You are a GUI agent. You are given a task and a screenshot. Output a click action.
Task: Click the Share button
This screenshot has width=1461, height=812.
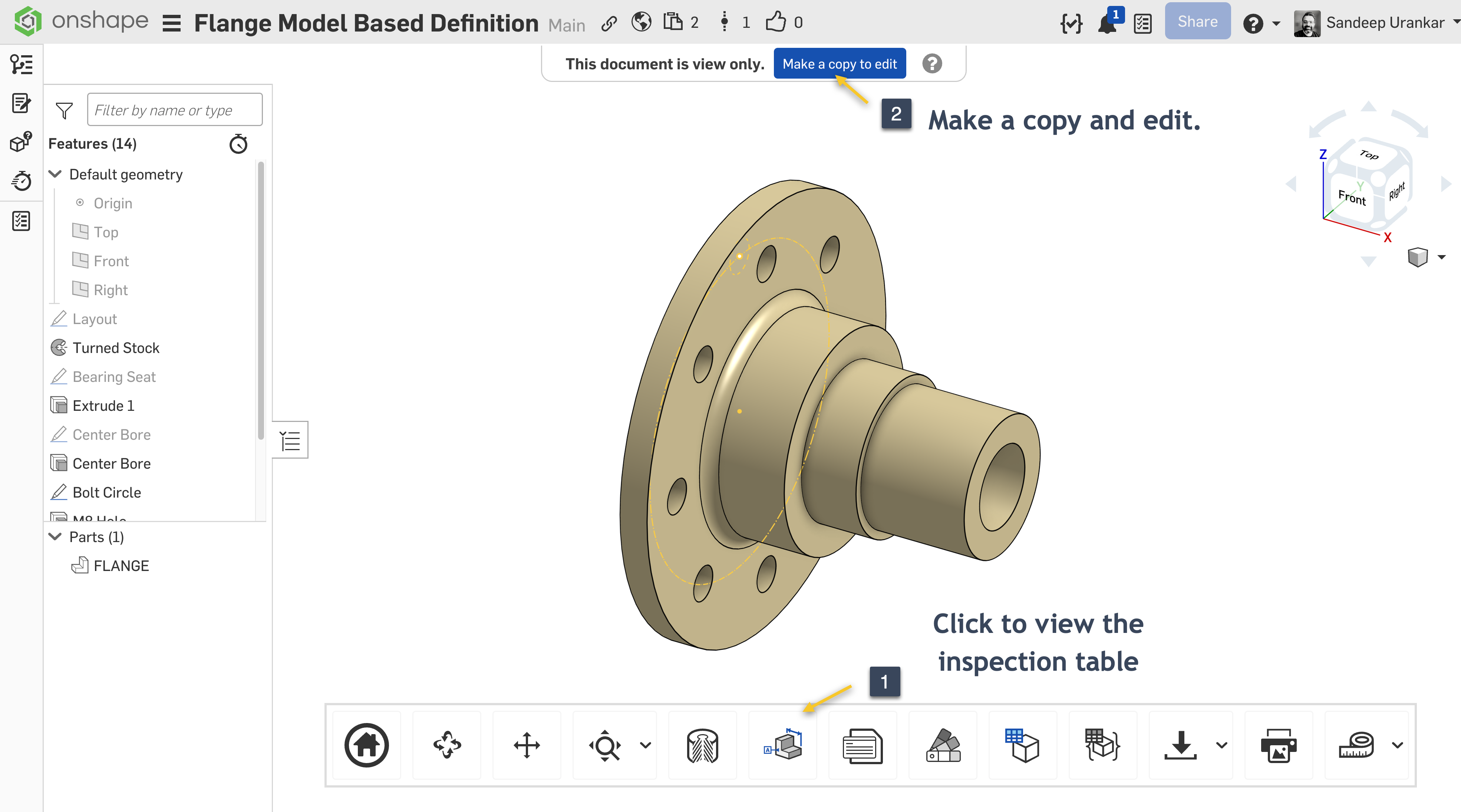pyautogui.click(x=1197, y=22)
